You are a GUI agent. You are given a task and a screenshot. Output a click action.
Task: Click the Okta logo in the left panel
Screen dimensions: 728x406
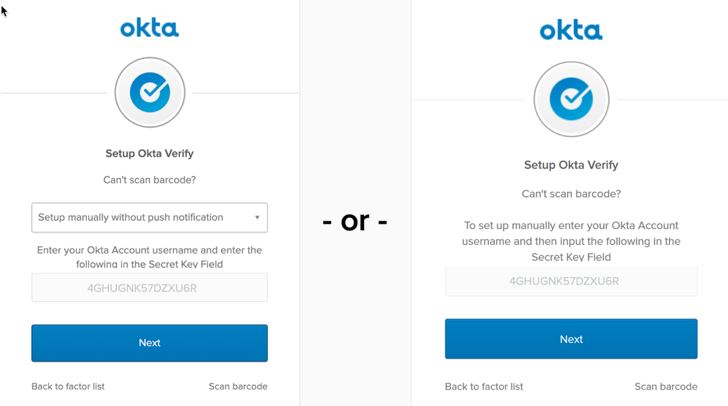pyautogui.click(x=149, y=27)
